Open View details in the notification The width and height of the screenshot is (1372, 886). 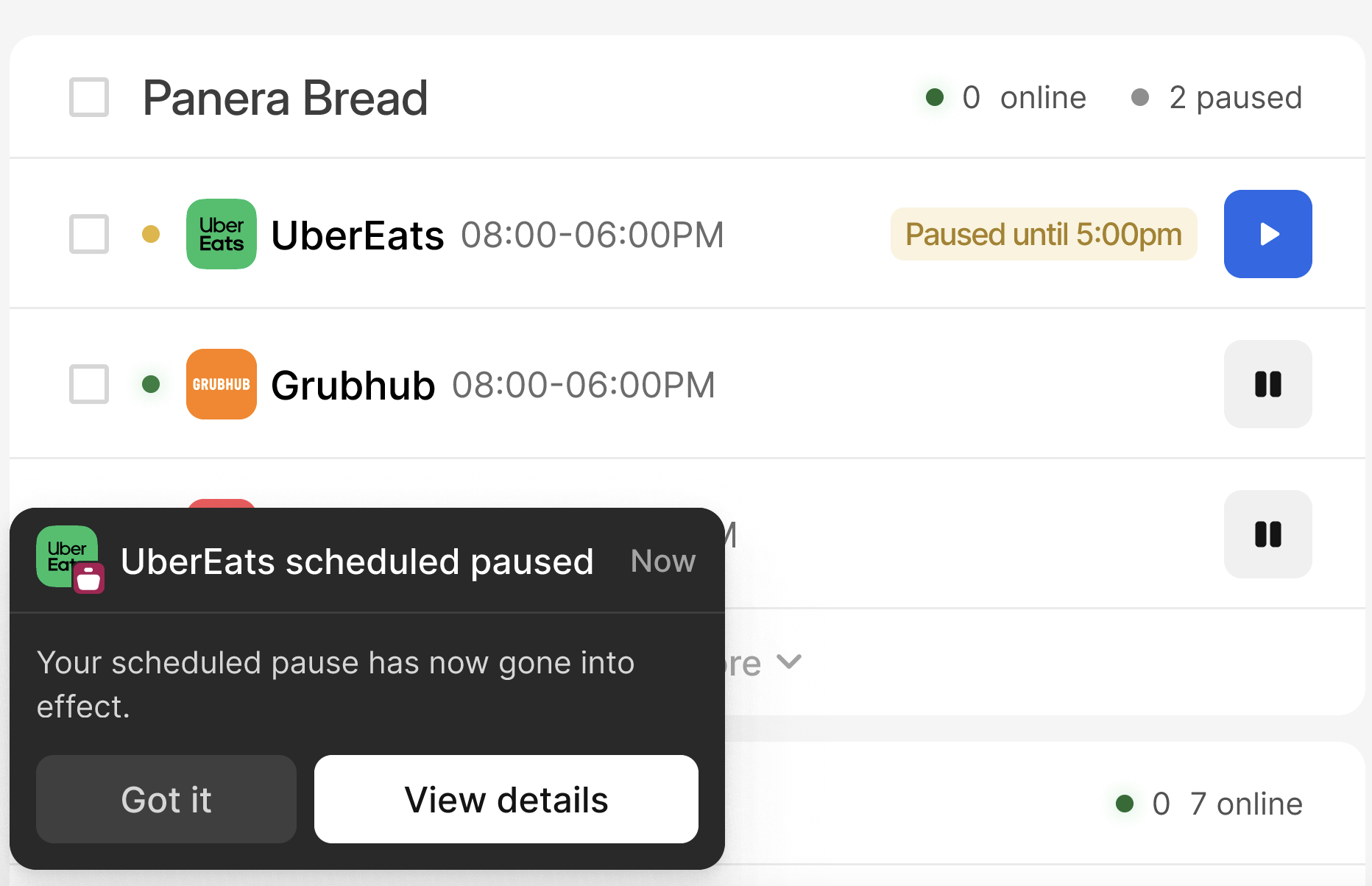506,799
